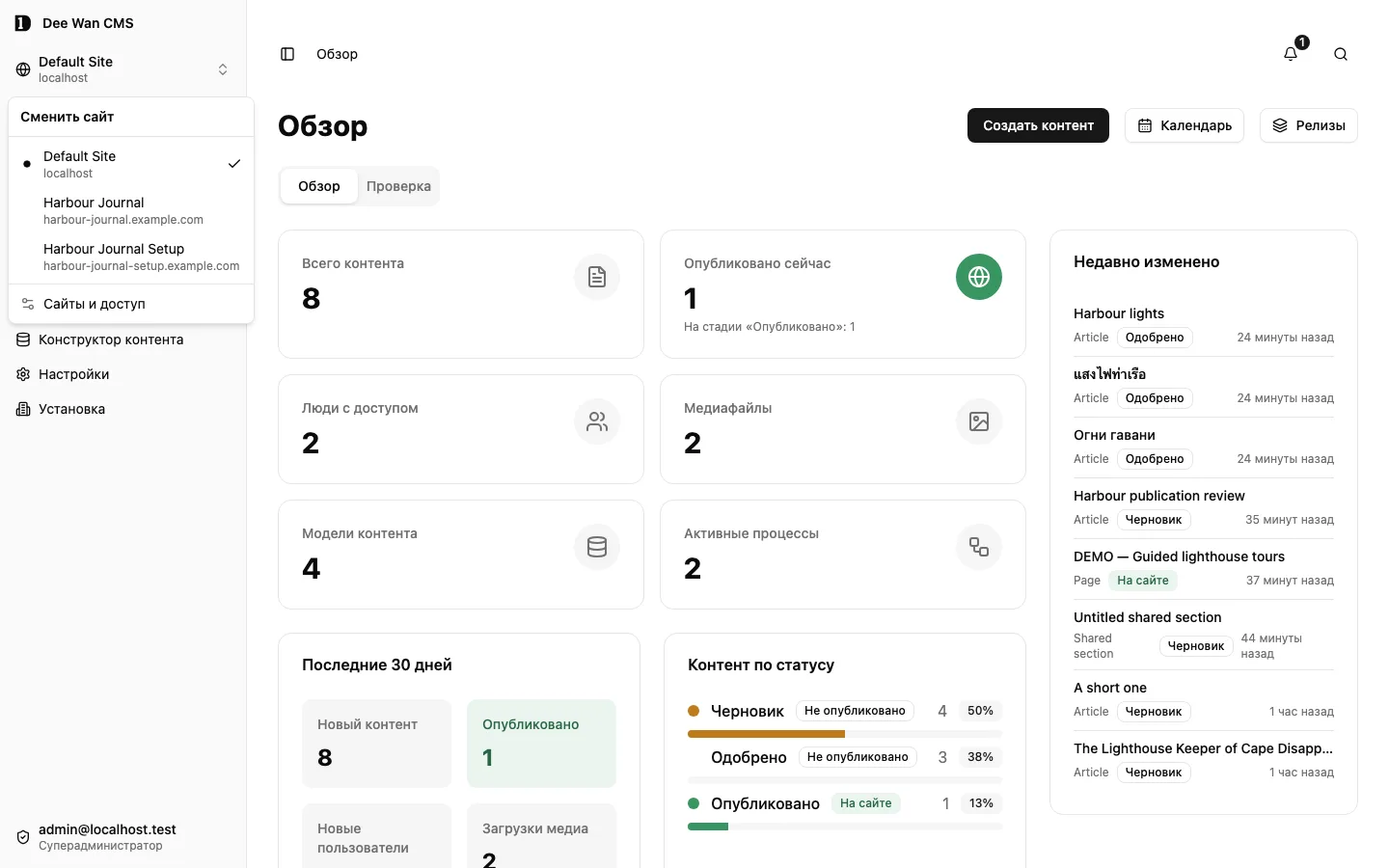Click the people icon on Люди с доступом card
Image resolution: width=1389 pixels, height=868 pixels.
pyautogui.click(x=597, y=421)
